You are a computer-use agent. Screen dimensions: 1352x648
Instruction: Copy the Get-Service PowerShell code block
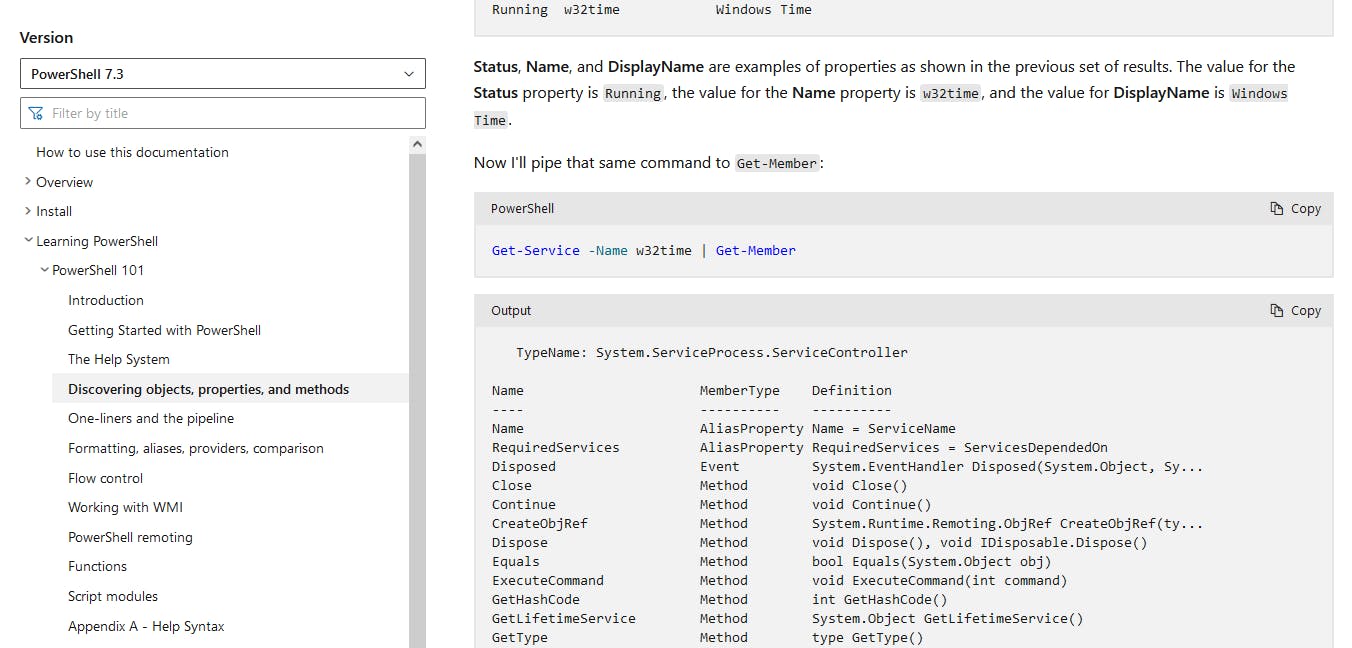[x=1295, y=209]
